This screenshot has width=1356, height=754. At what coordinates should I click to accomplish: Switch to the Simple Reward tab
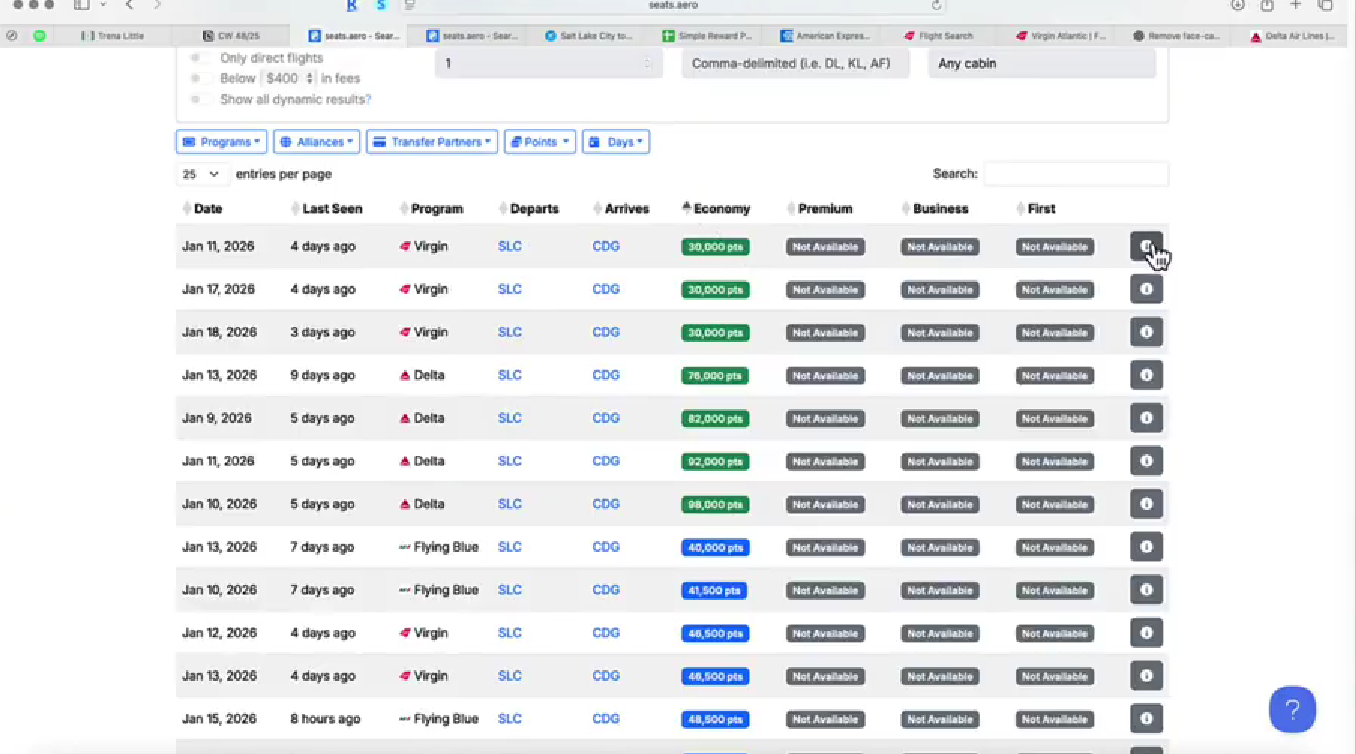point(707,36)
